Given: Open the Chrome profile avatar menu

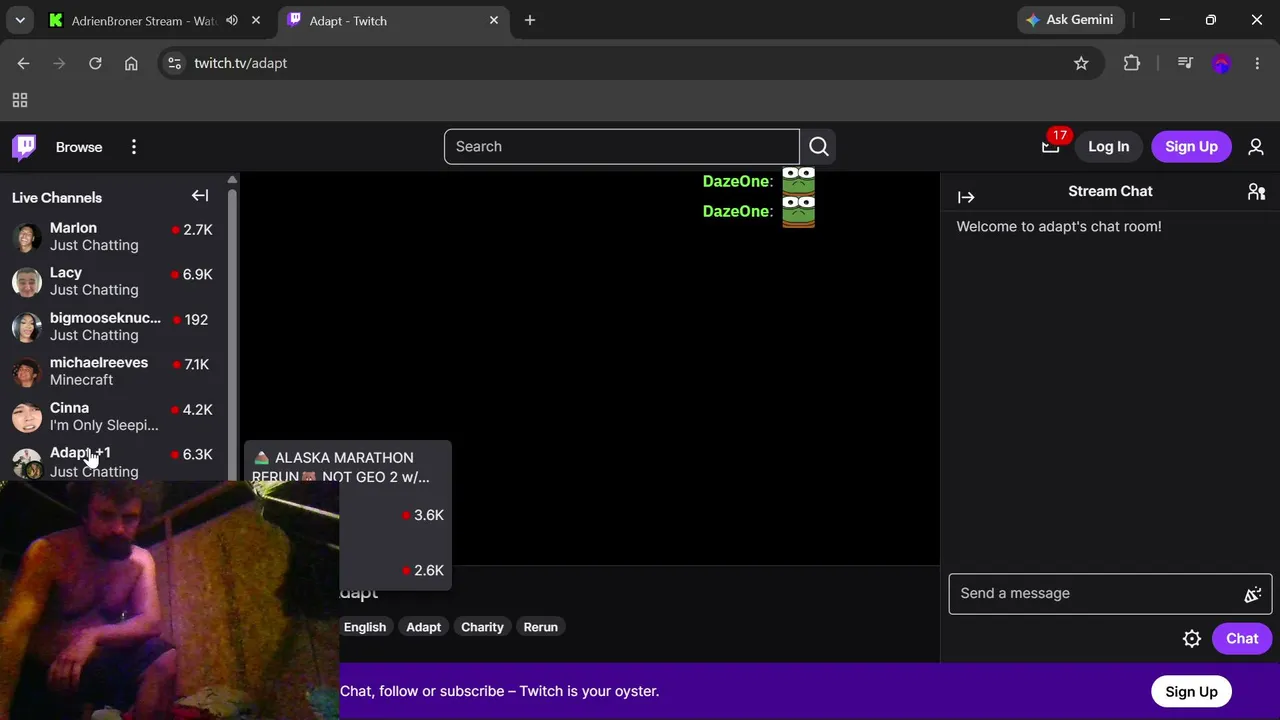Looking at the screenshot, I should pyautogui.click(x=1221, y=63).
